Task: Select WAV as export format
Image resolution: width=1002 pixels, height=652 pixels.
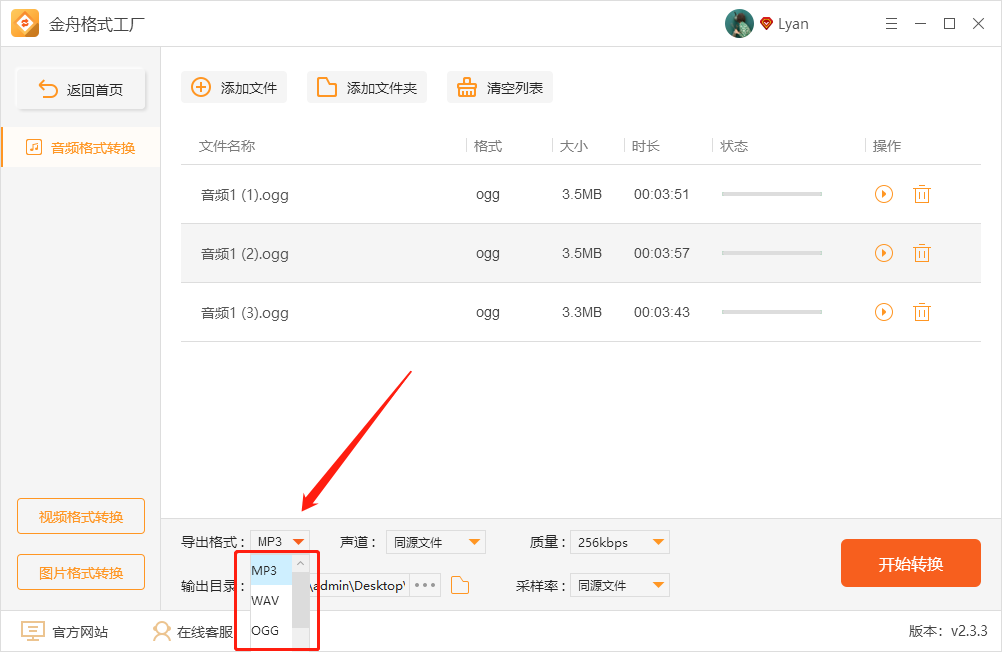Action: click(264, 600)
